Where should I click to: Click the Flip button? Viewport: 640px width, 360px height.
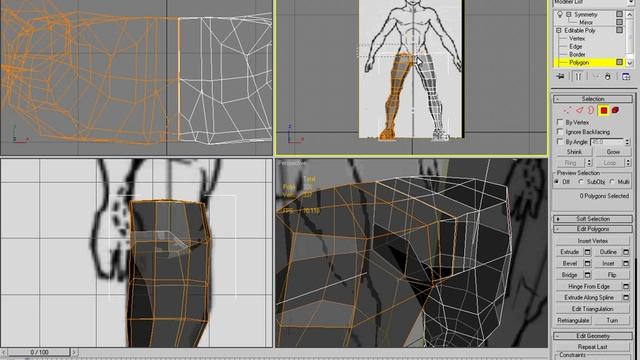tap(611, 275)
